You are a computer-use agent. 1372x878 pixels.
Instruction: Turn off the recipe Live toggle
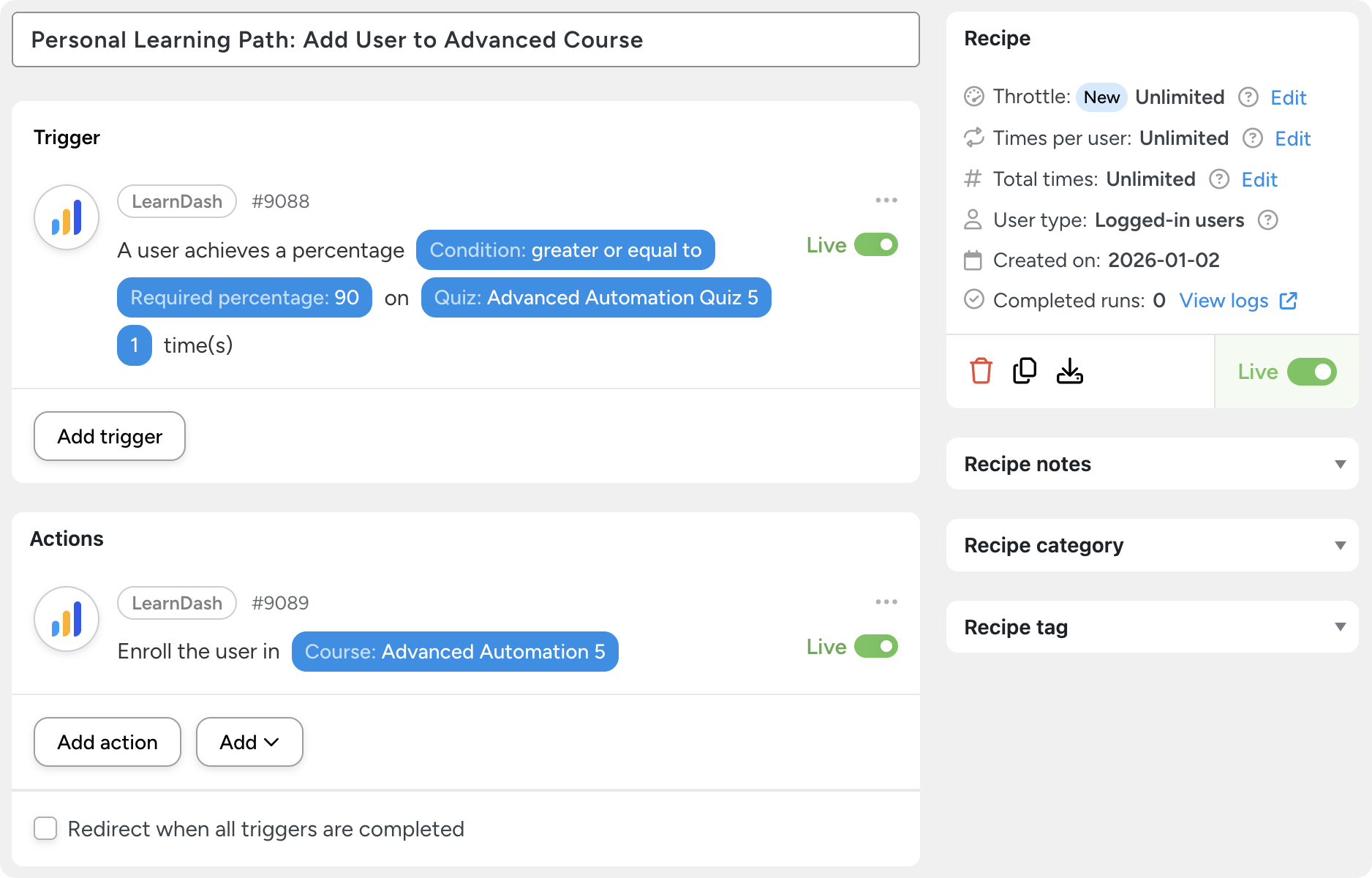tap(1311, 372)
